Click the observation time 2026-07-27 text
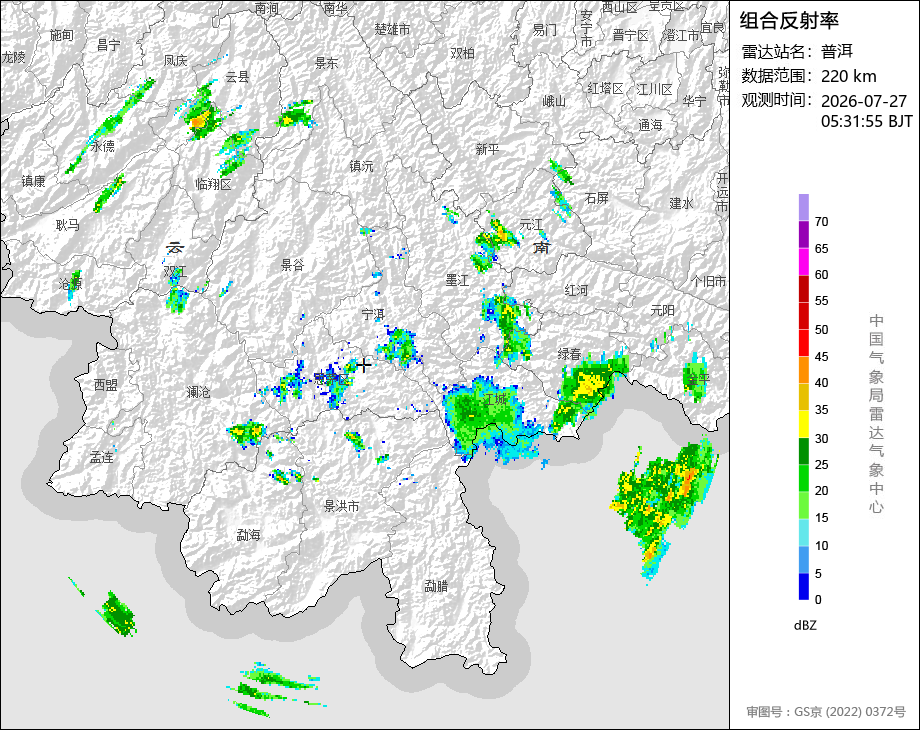The width and height of the screenshot is (920, 730). [864, 101]
